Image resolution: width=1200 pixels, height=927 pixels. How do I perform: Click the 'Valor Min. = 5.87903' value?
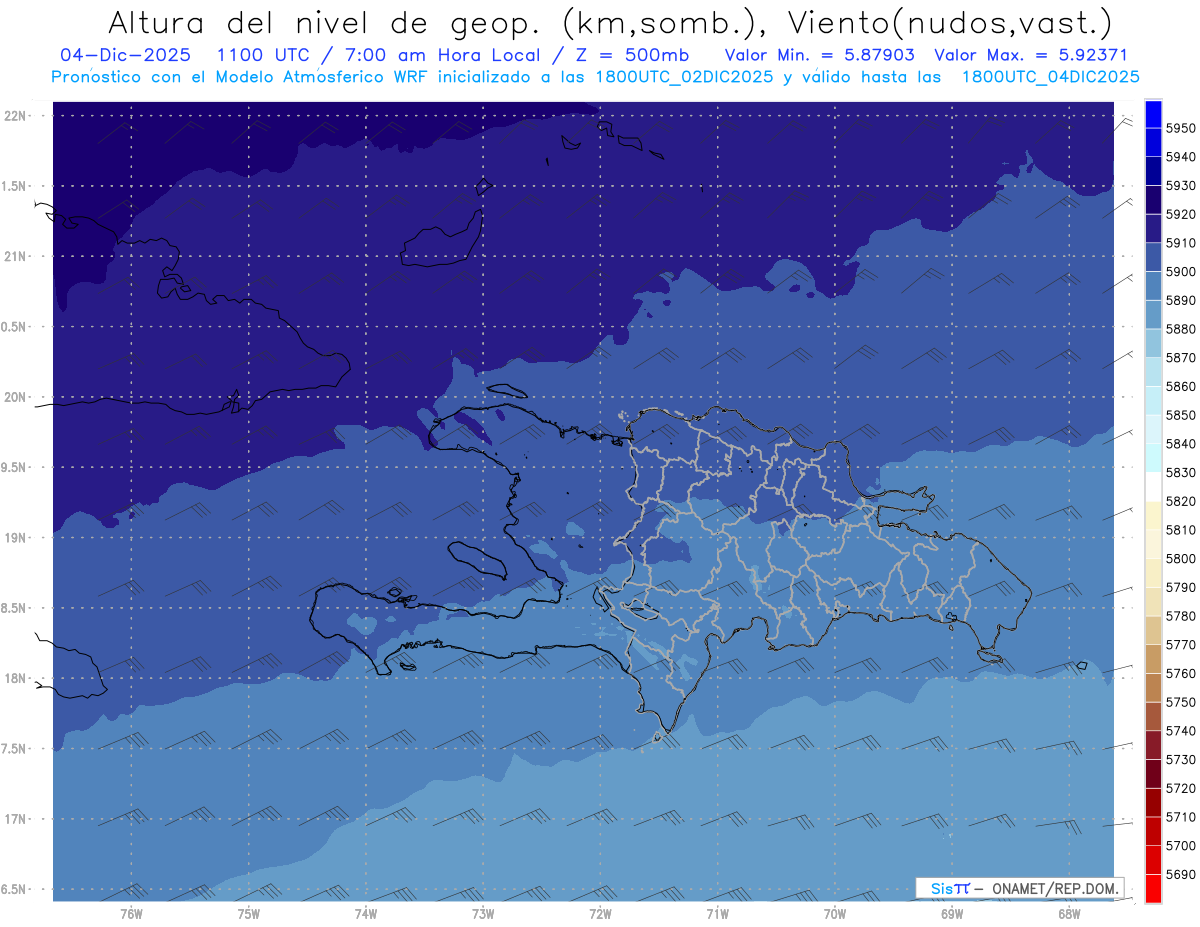click(819, 55)
